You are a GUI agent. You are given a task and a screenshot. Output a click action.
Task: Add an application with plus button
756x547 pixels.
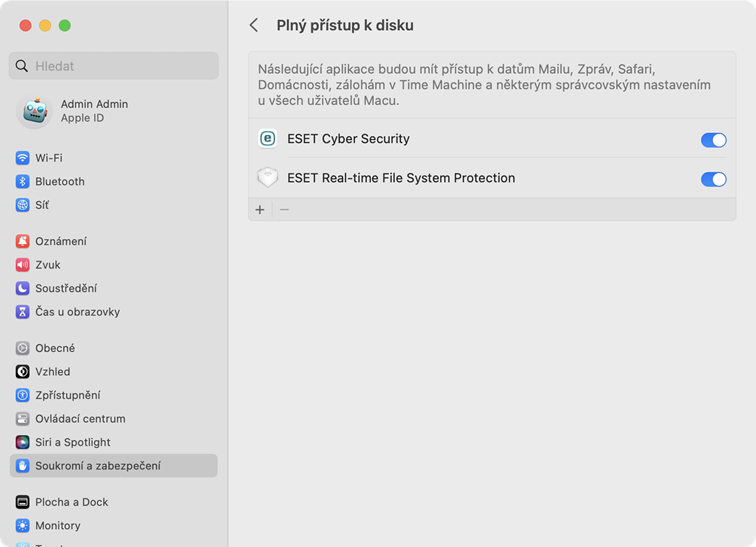[x=260, y=210]
